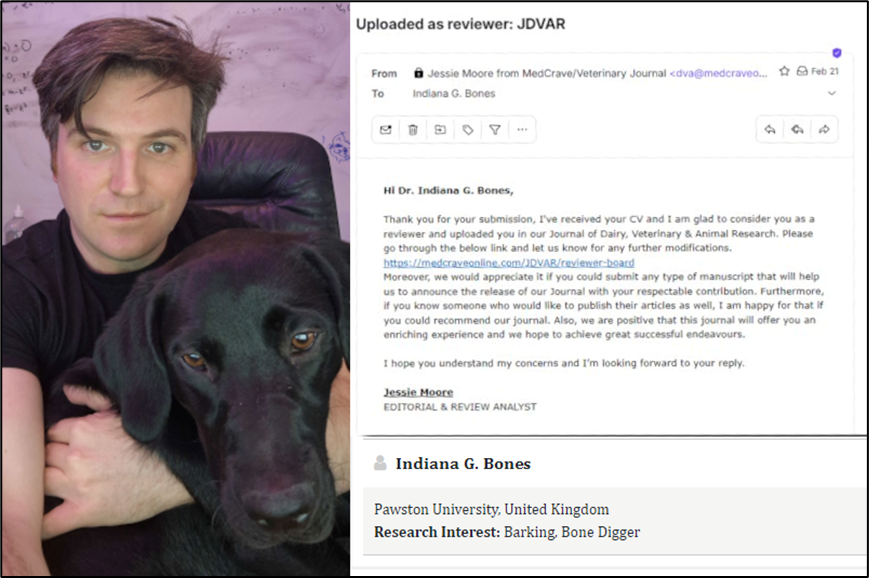Click the lock icon next to sender name
869x578 pixels.
[418, 73]
